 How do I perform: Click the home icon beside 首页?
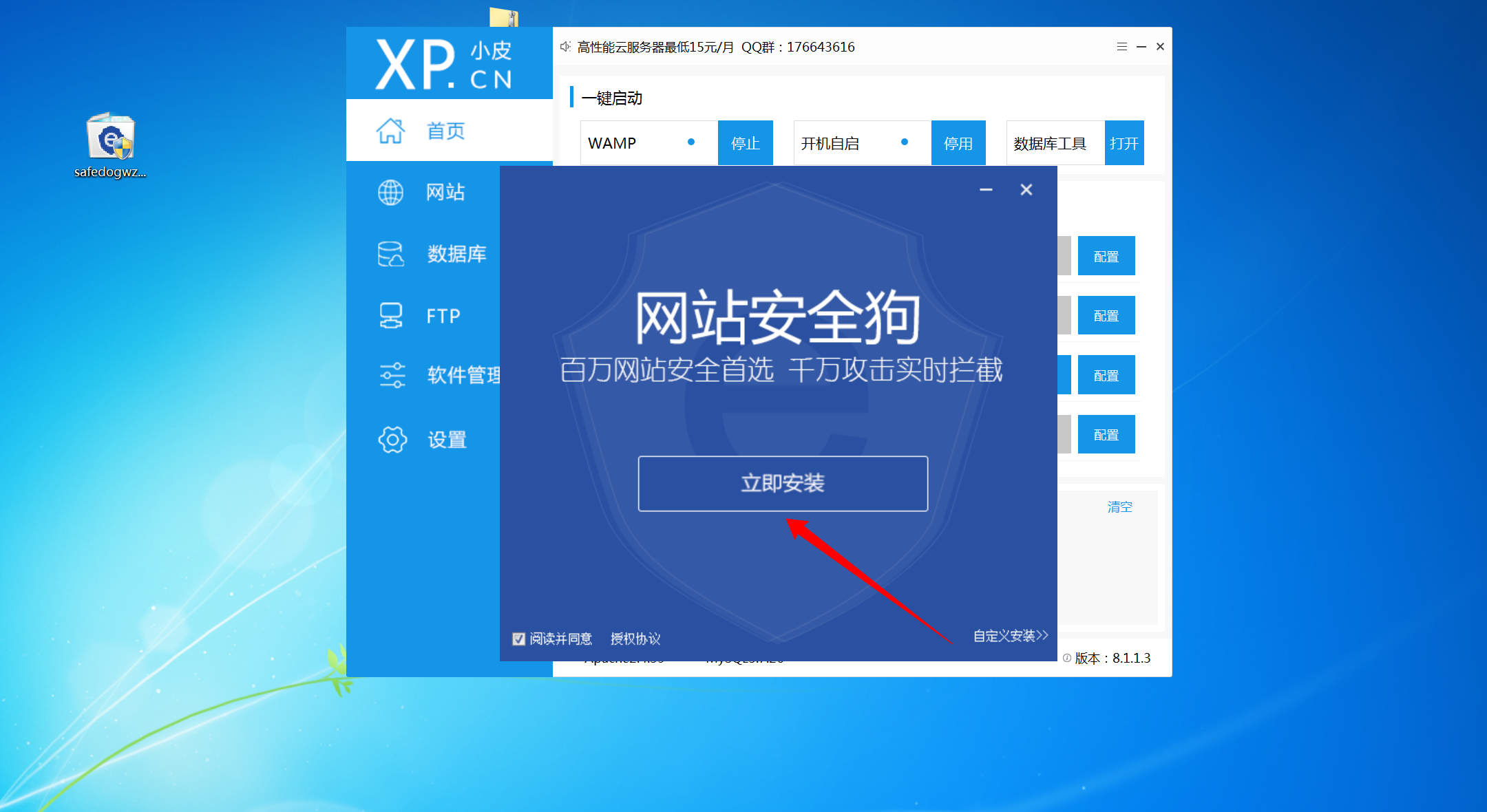tap(390, 131)
